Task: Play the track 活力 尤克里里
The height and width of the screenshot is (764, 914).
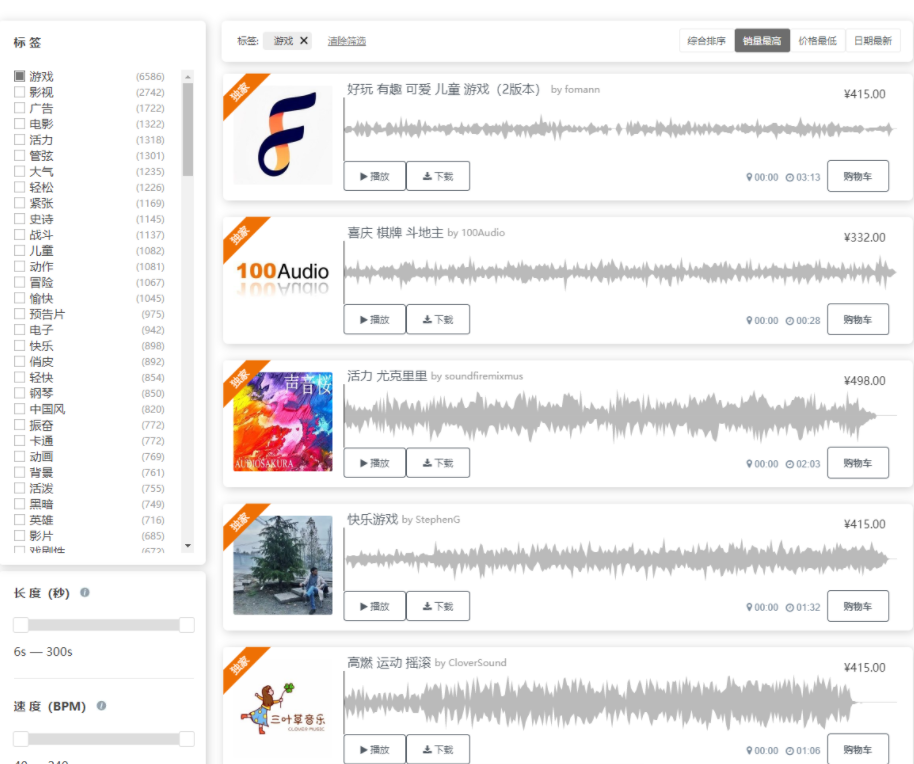Action: point(374,463)
